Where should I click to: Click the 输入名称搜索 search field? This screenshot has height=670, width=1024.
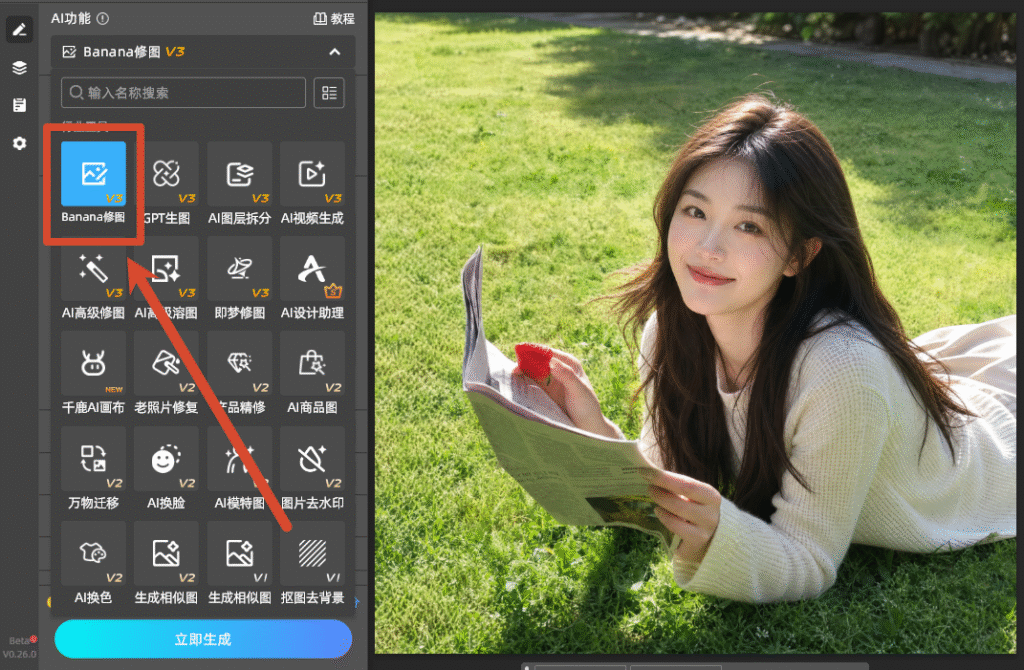184,93
